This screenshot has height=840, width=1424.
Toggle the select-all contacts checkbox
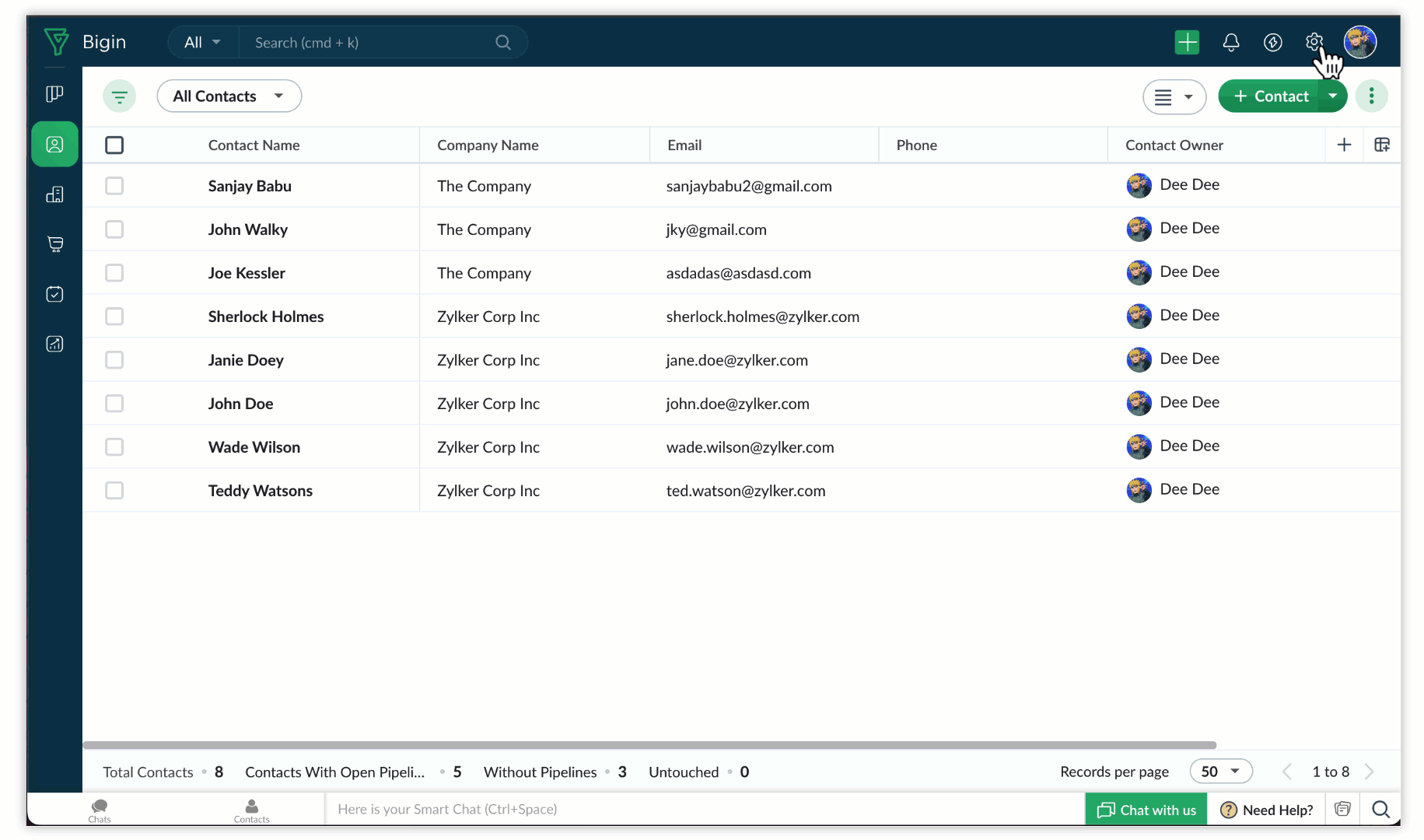(x=114, y=145)
